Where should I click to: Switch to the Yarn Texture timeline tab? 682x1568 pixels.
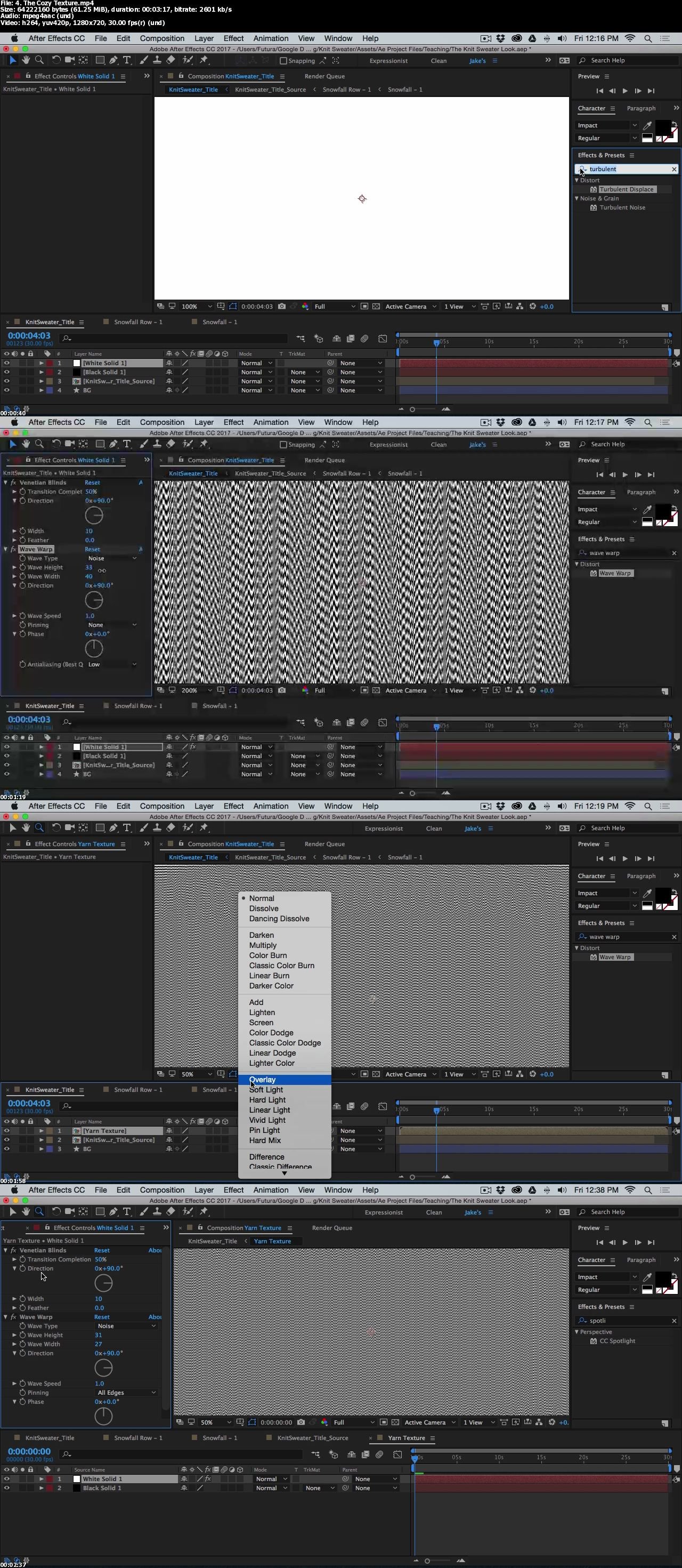[x=406, y=1438]
